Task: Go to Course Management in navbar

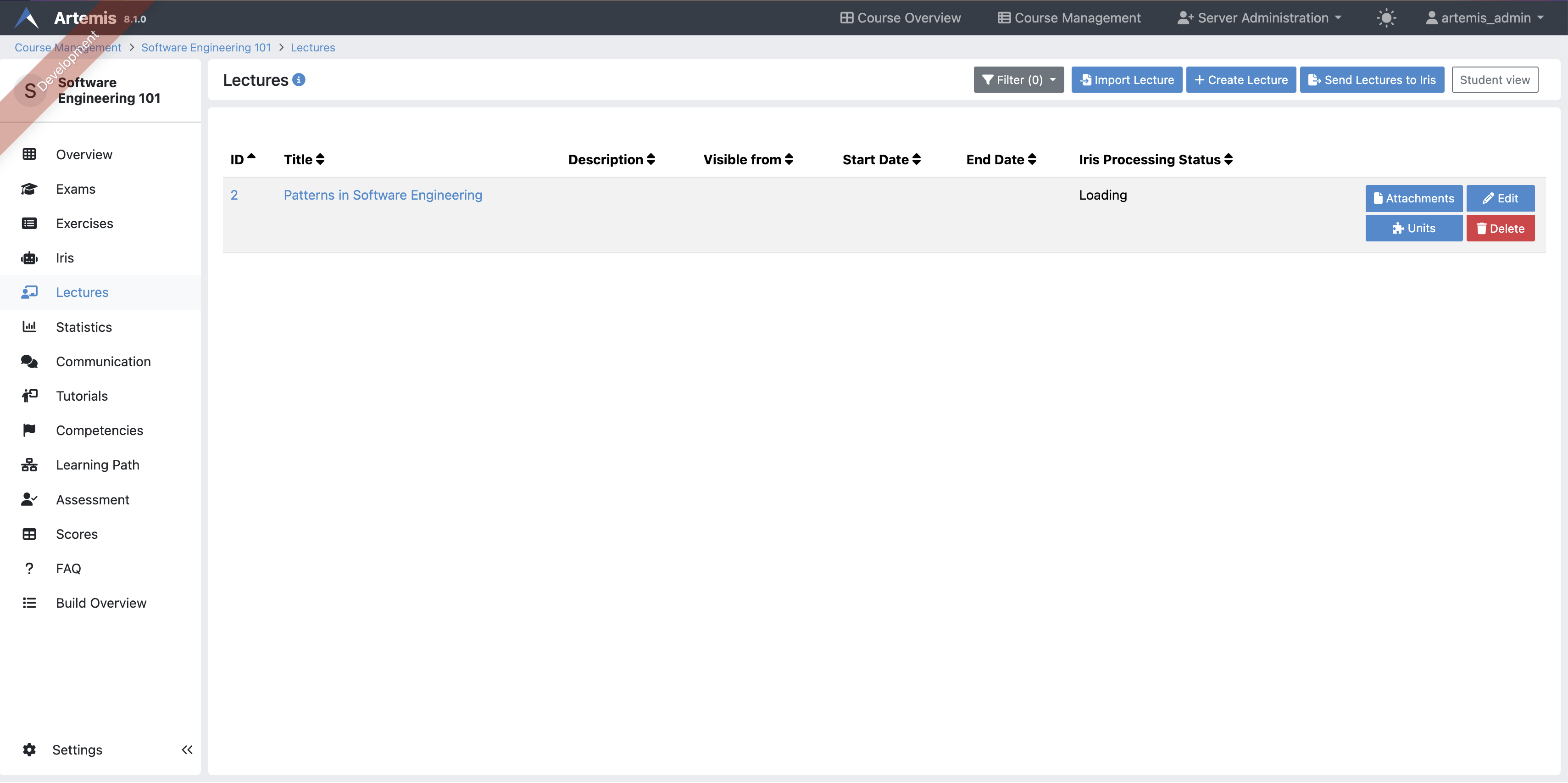Action: (x=1069, y=17)
